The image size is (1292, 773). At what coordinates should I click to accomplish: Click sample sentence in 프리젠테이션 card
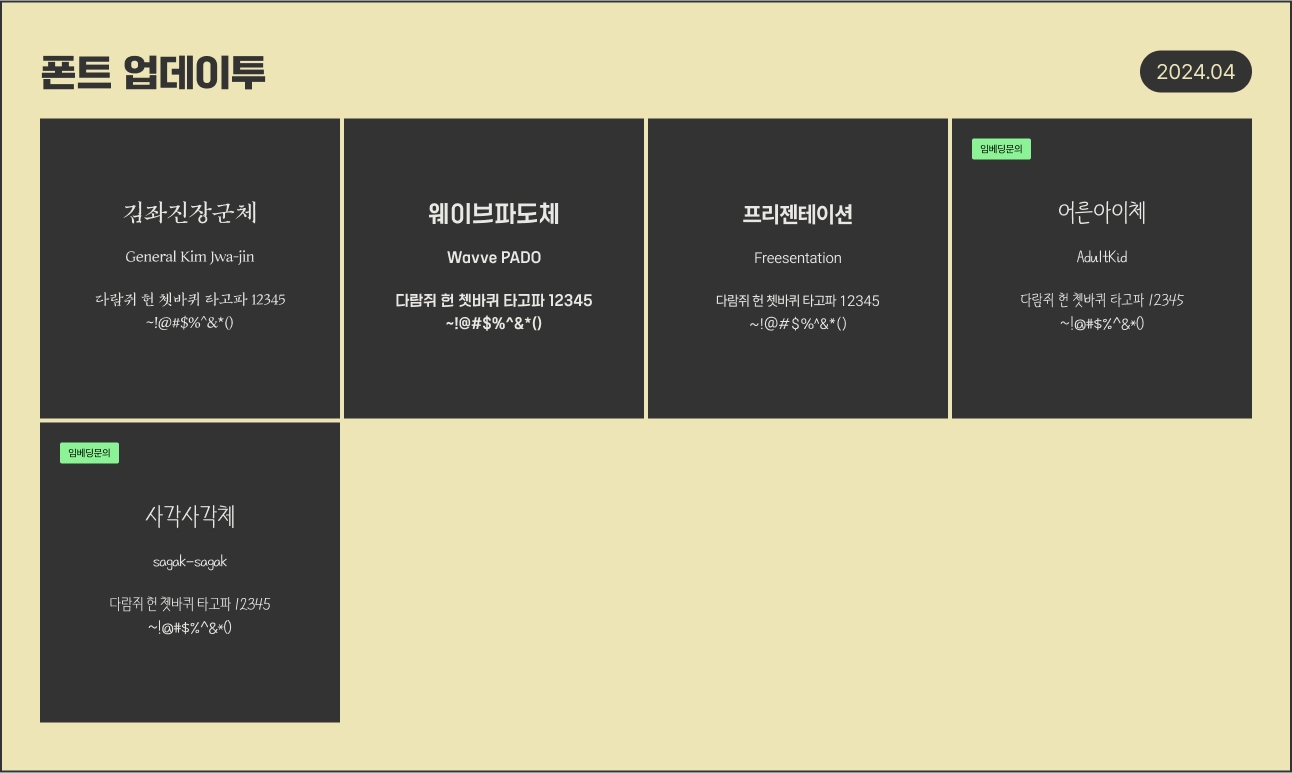[x=798, y=301]
